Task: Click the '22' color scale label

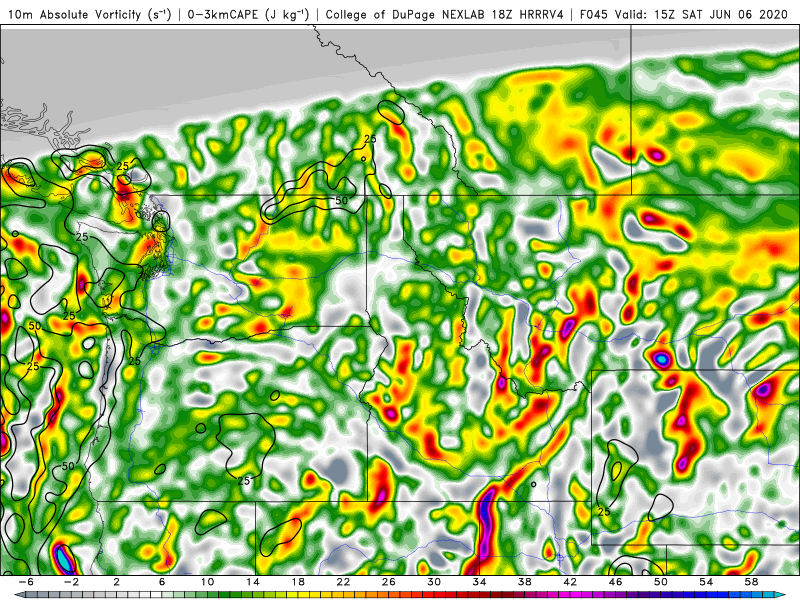Action: (343, 582)
